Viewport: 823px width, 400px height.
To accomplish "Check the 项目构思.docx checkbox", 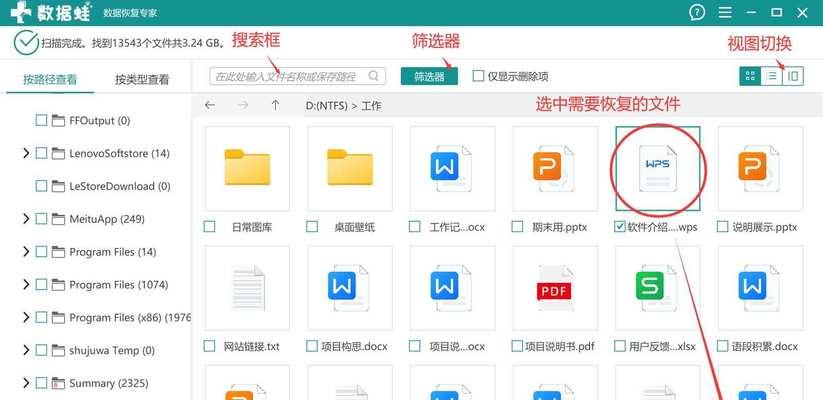I will [312, 346].
